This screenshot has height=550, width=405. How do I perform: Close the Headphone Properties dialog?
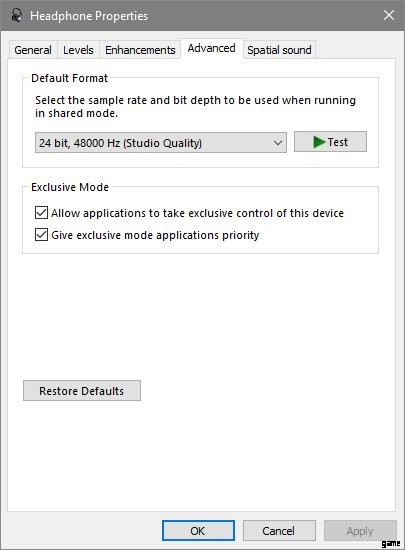coord(389,15)
